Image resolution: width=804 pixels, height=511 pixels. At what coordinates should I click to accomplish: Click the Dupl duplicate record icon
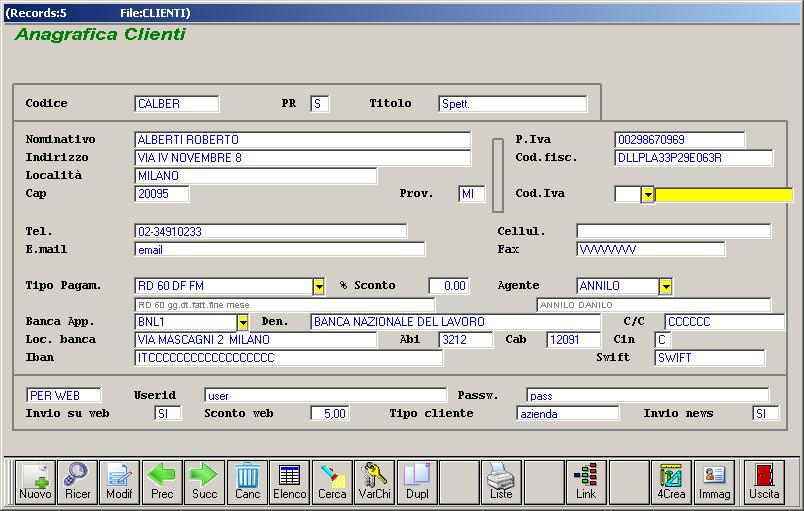coord(417,482)
